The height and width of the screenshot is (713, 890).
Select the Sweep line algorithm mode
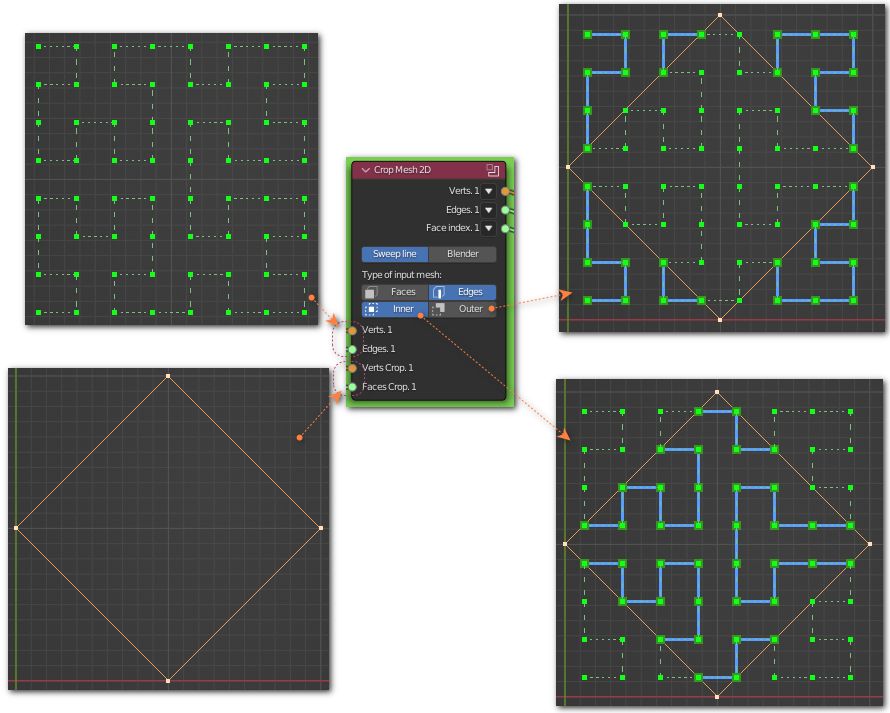[395, 254]
